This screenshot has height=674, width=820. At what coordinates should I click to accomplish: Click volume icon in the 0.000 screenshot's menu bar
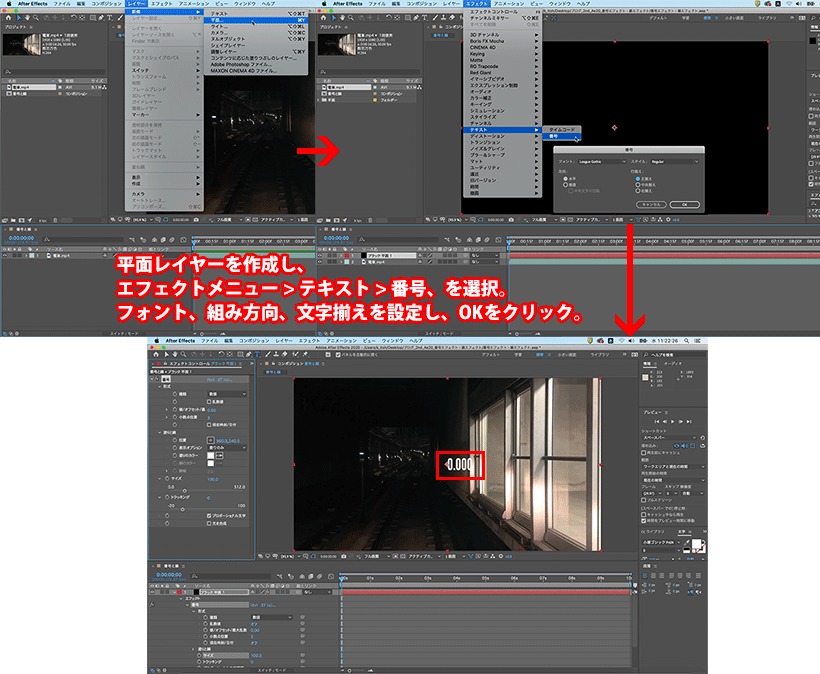tap(631, 340)
